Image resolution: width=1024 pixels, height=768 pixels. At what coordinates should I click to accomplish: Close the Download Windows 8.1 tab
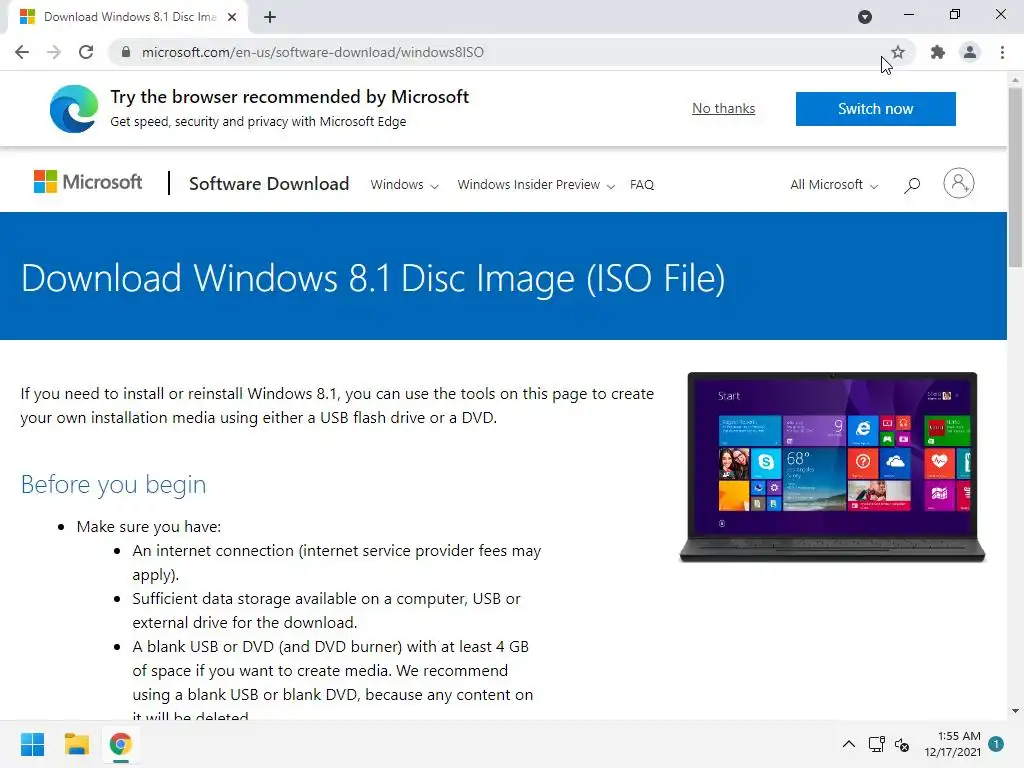pyautogui.click(x=232, y=17)
